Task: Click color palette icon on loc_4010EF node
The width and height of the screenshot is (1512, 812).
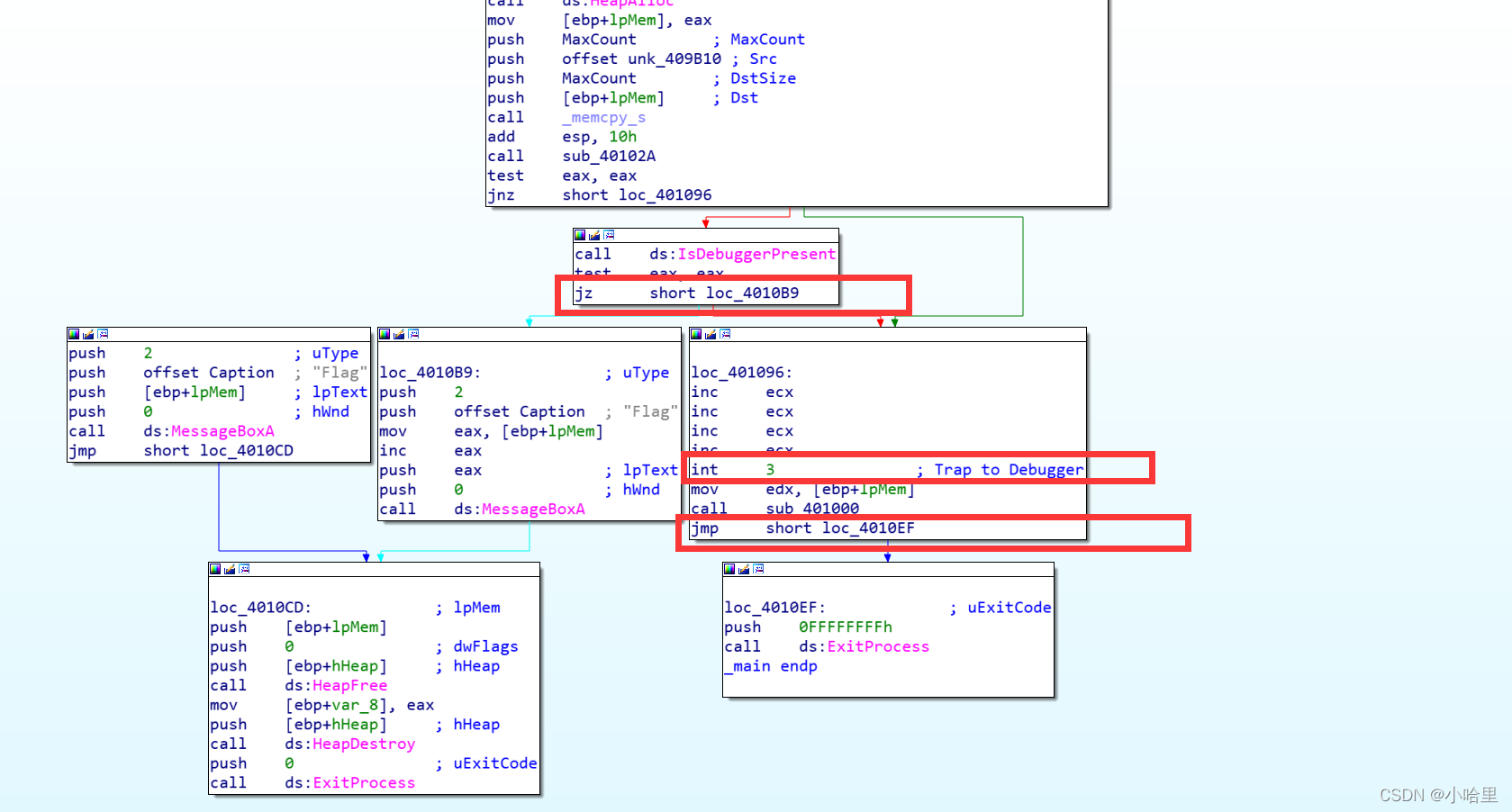Action: [x=729, y=569]
